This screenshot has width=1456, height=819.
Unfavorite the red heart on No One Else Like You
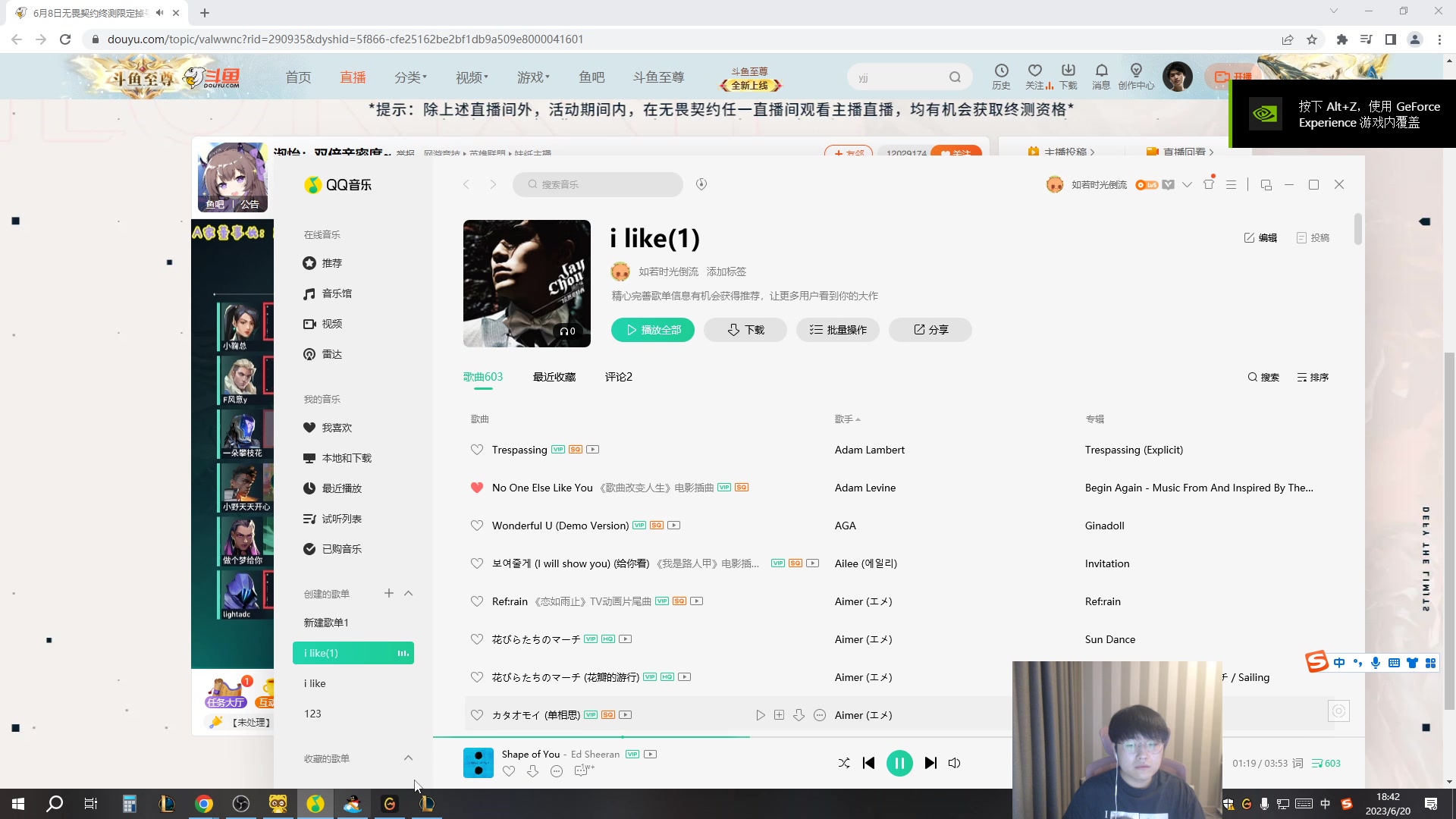[477, 488]
